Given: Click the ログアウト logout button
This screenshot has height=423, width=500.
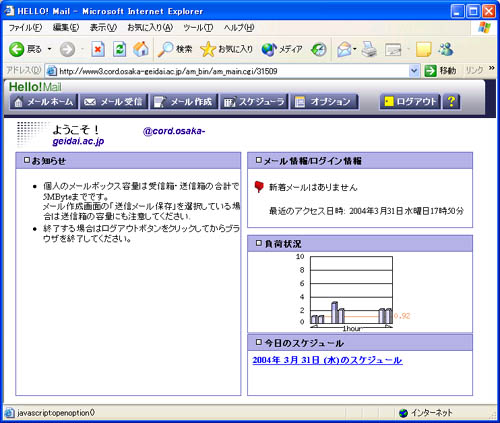Looking at the screenshot, I should pos(410,102).
